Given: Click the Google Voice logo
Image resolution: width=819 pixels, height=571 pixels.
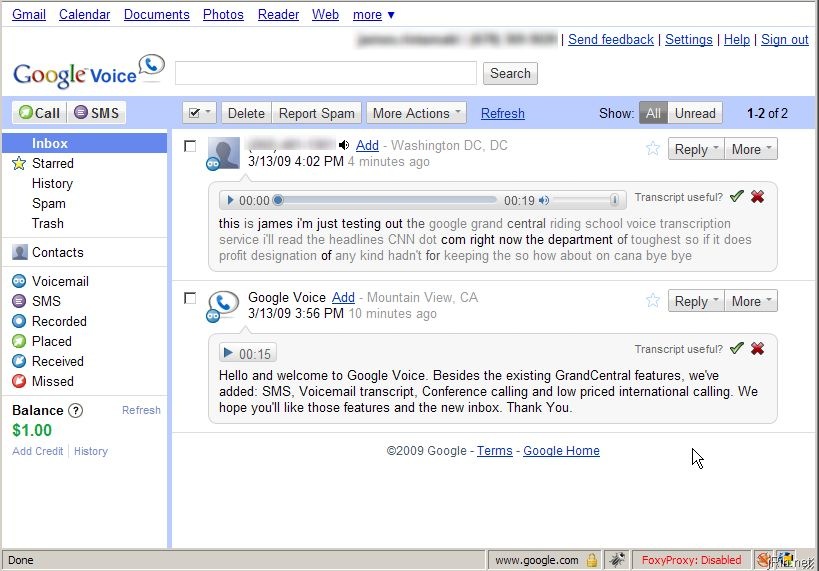Looking at the screenshot, I should pos(88,71).
